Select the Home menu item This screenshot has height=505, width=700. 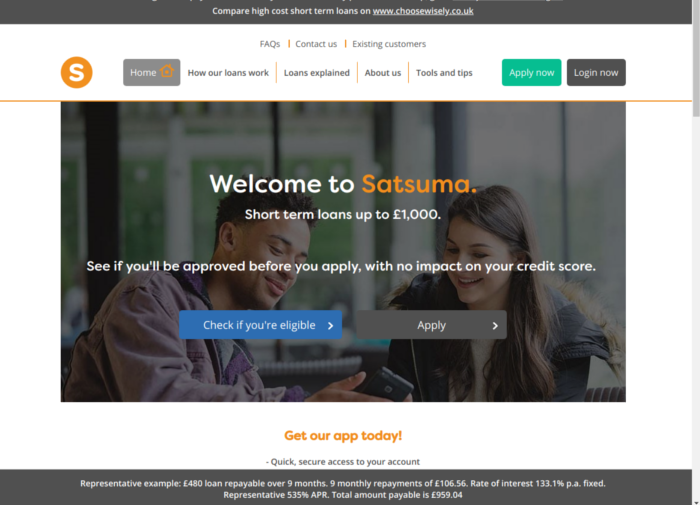click(152, 72)
